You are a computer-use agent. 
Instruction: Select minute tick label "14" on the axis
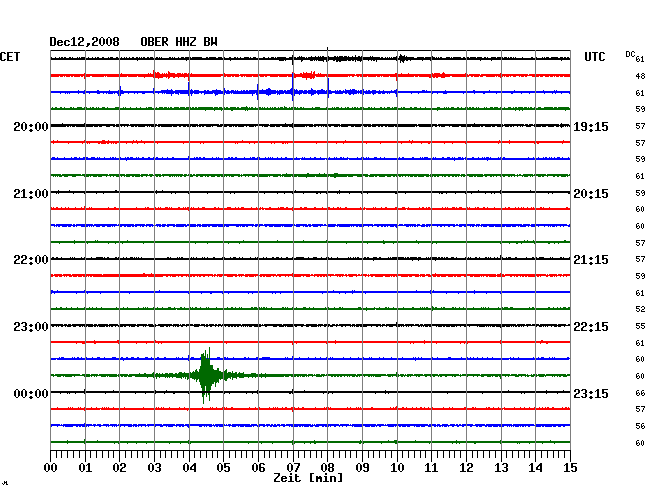[x=535, y=467]
